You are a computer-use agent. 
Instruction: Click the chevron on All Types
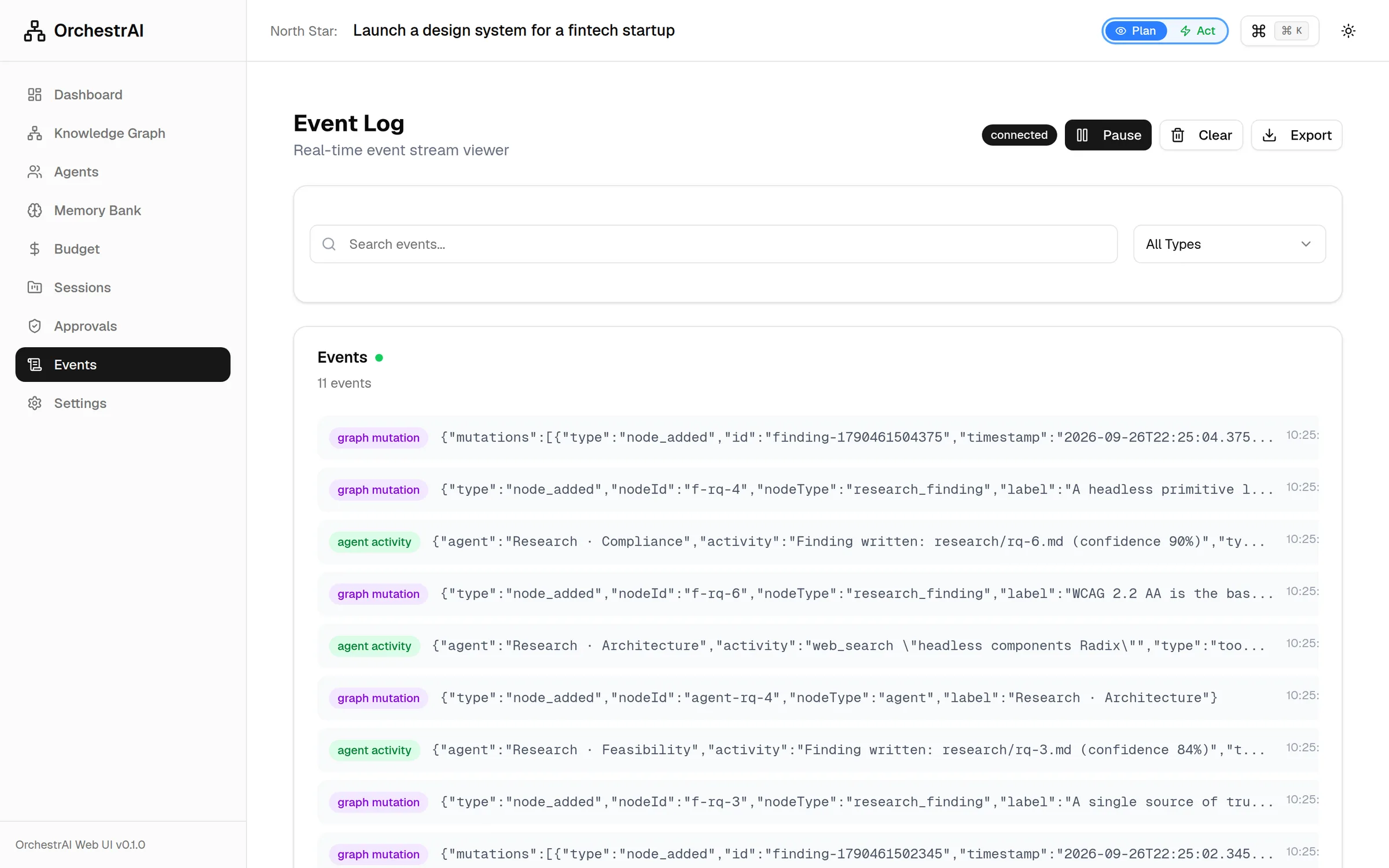[x=1306, y=244]
